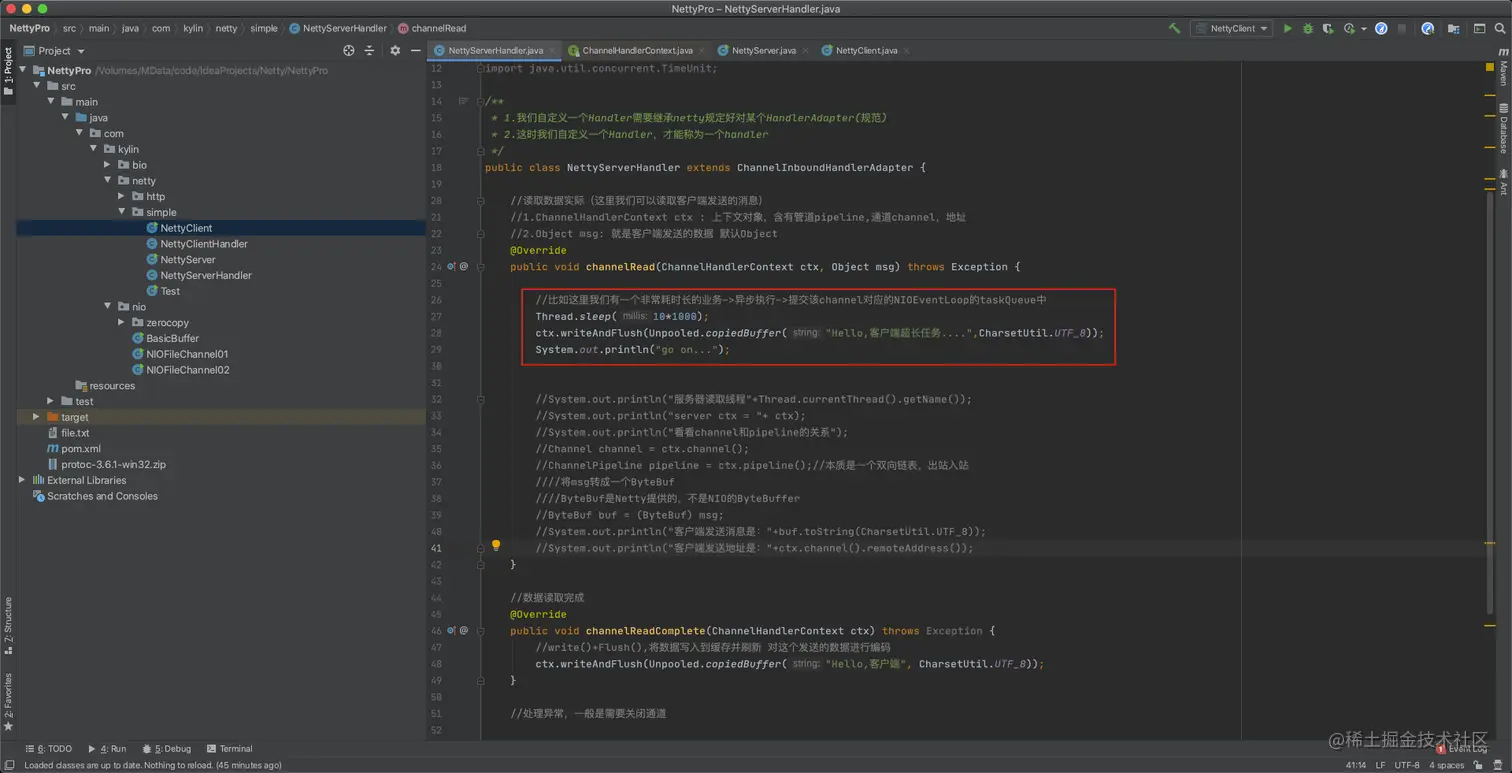
Task: Click channelRead in the breadcrumb bar
Action: pos(432,29)
